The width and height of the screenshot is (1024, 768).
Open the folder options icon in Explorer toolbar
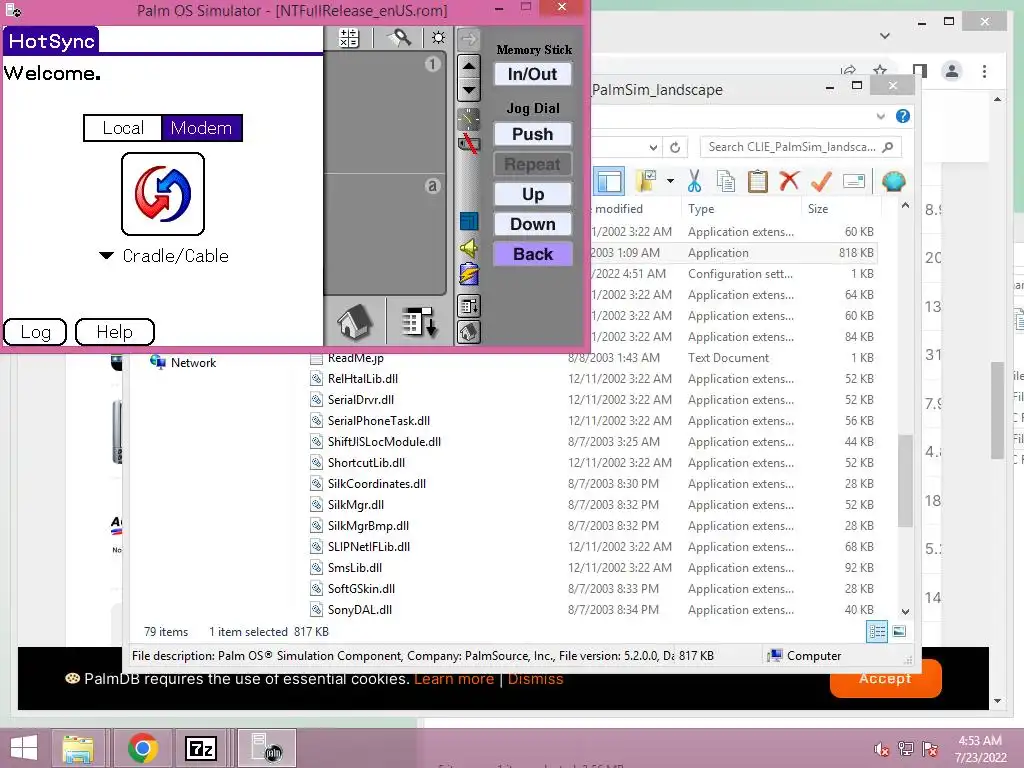pos(646,181)
